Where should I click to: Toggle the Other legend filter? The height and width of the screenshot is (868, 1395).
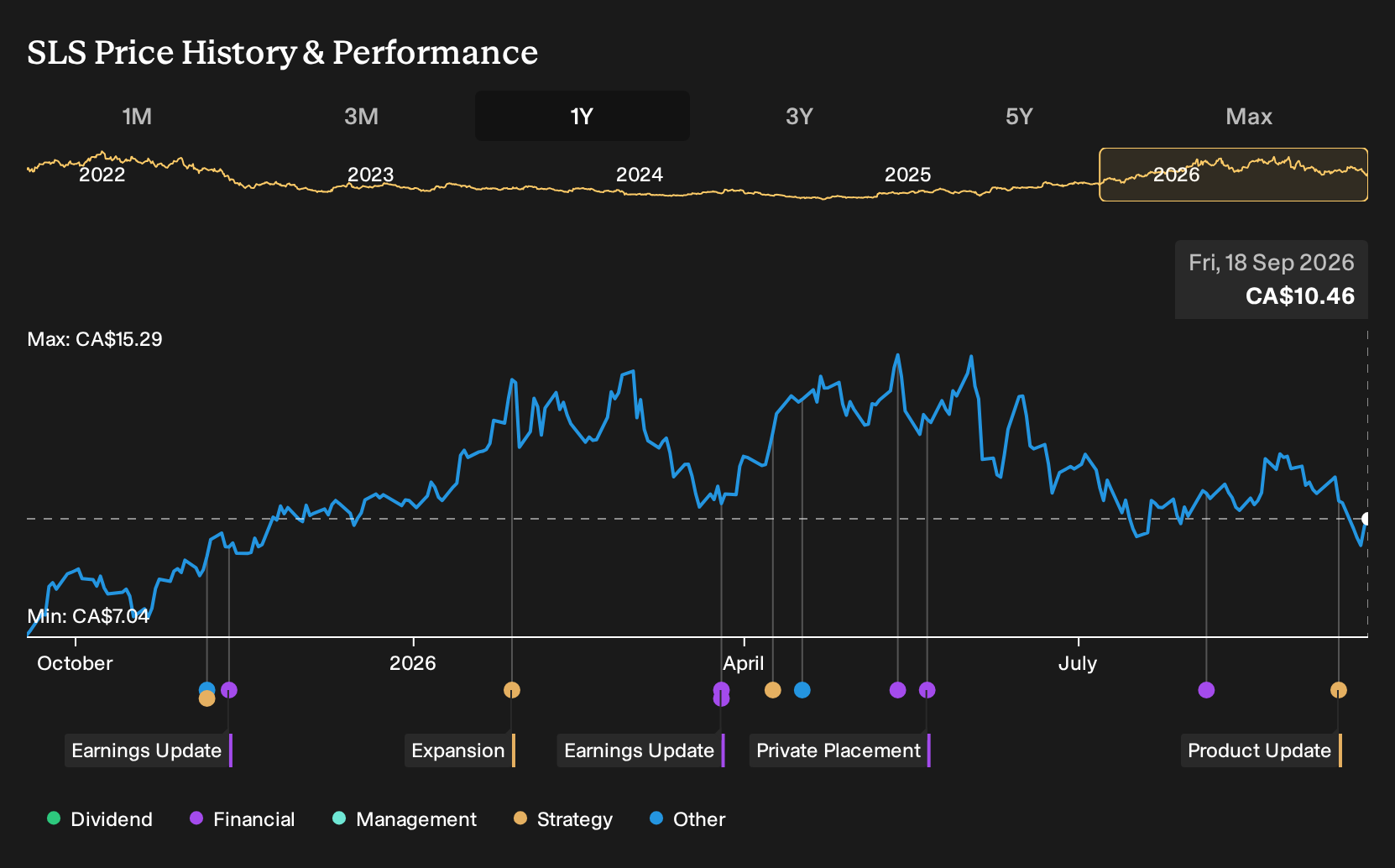[687, 819]
